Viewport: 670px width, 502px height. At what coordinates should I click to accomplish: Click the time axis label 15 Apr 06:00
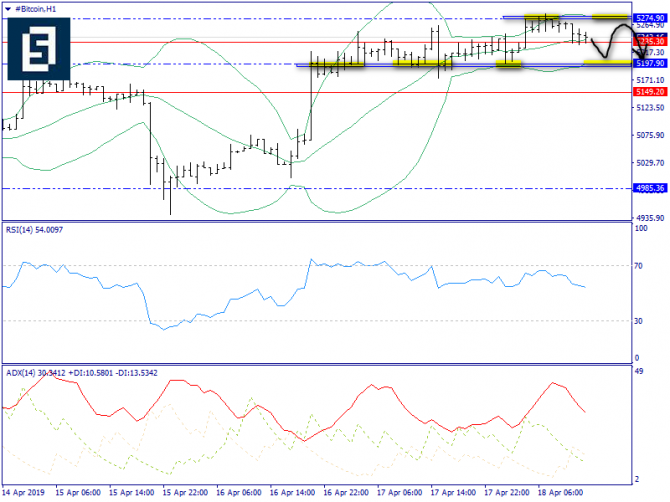(78, 493)
